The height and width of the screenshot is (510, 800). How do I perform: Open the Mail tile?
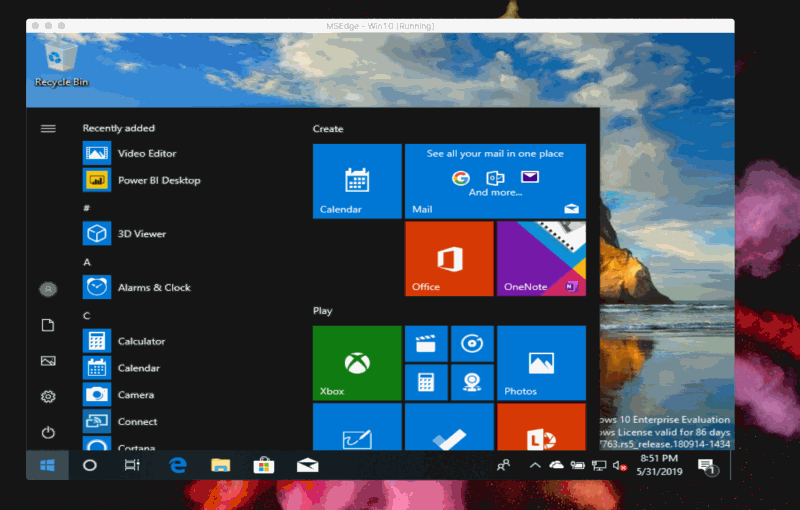[495, 181]
